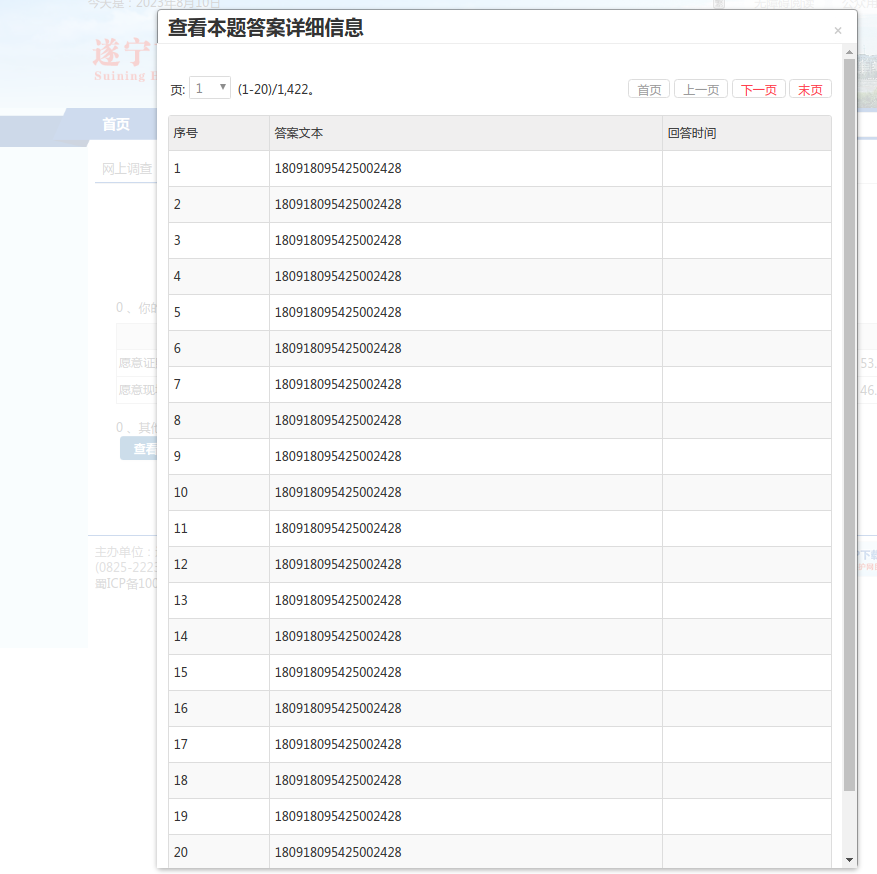
Task: Click the 查看本题答案详细信息 dialog title
Action: (x=265, y=29)
